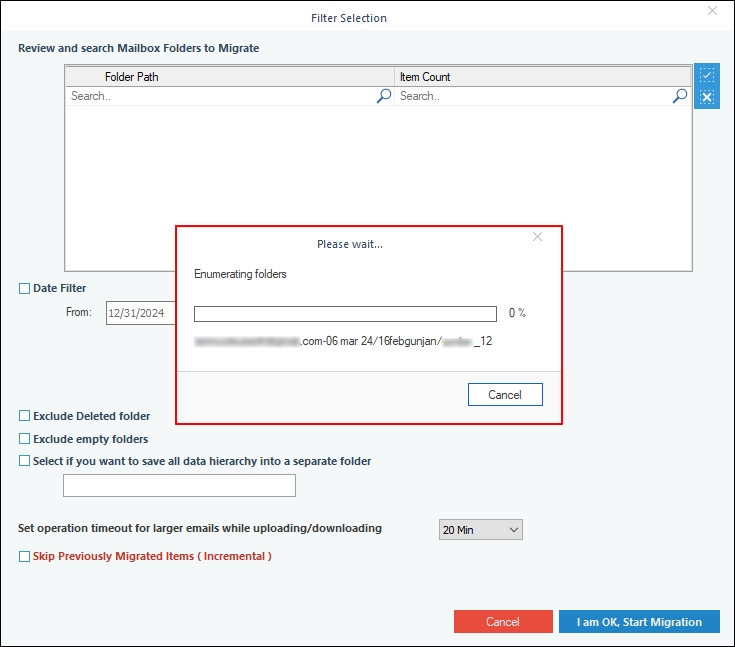Click the Folder Path column header
The width and height of the screenshot is (735, 647).
pos(230,76)
